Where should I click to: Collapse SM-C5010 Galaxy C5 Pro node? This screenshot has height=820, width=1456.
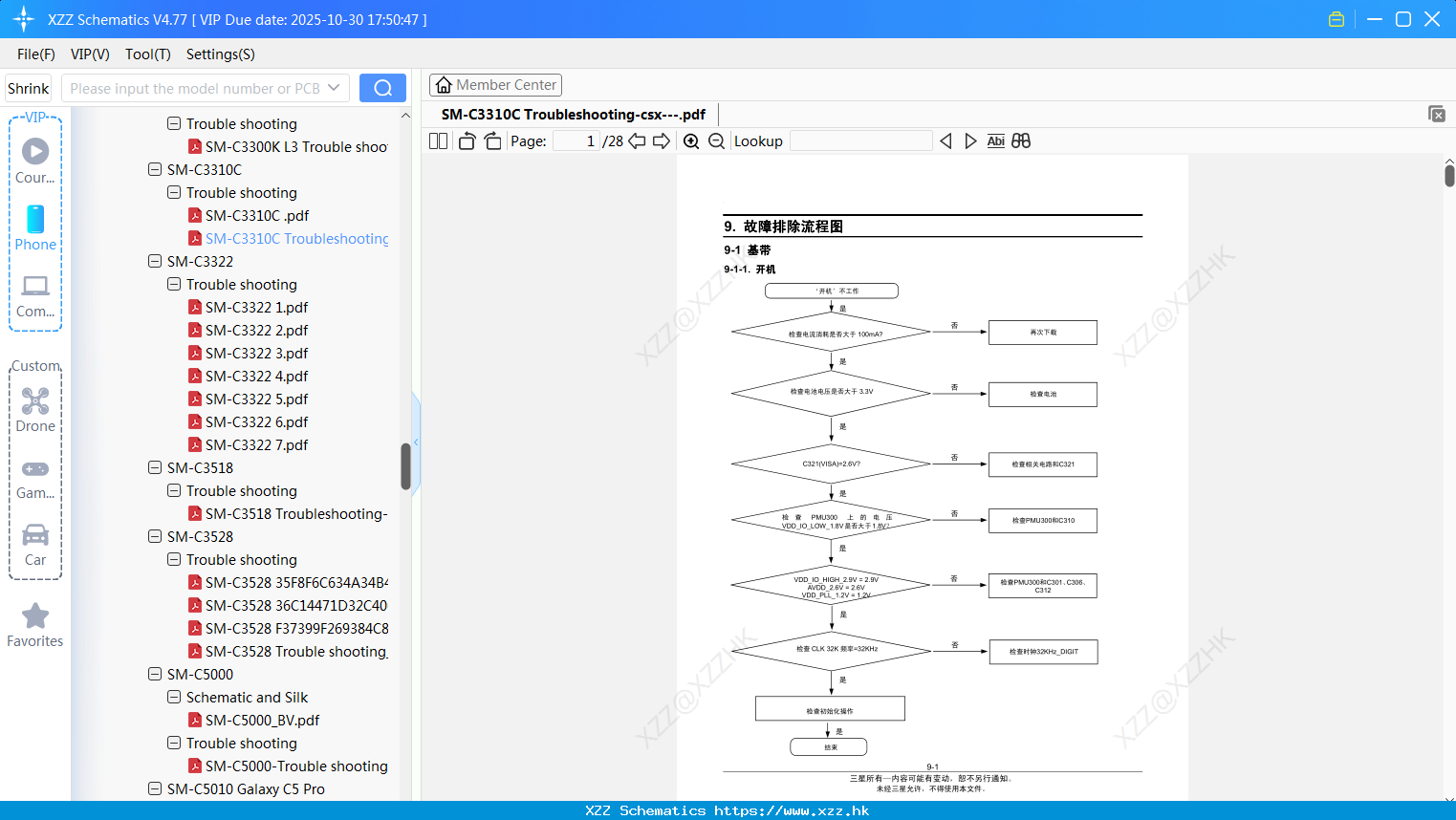[155, 788]
